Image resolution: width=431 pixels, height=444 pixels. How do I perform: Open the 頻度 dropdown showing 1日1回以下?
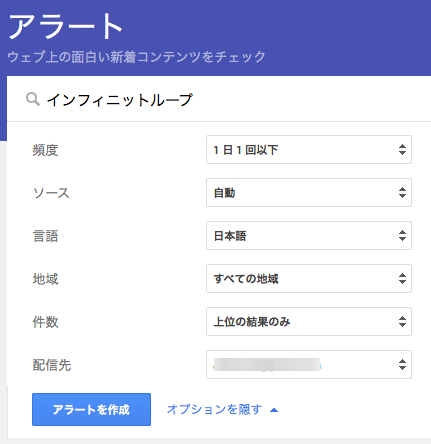coord(309,149)
